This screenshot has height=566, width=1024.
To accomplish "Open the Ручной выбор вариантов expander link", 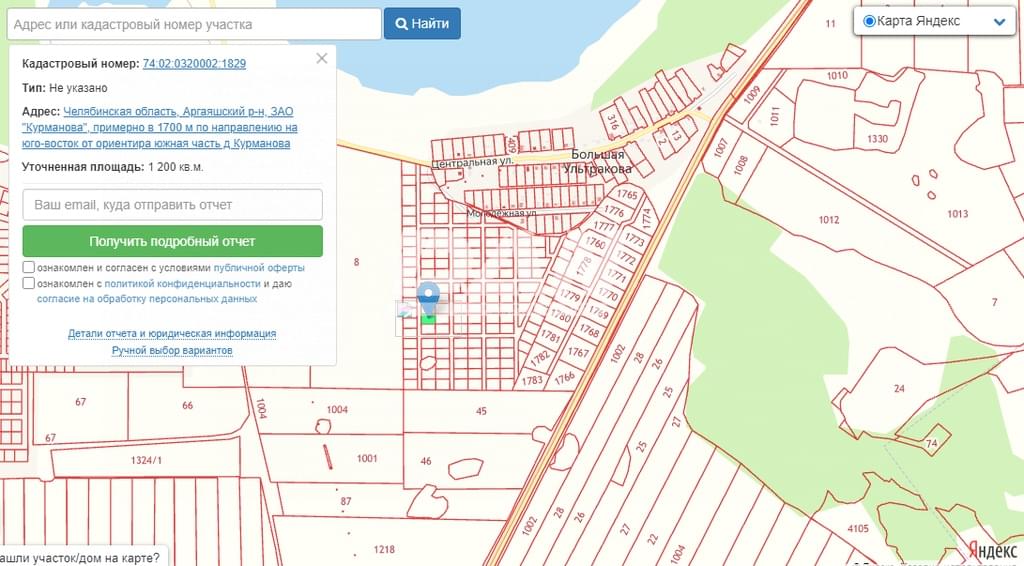I will pyautogui.click(x=172, y=351).
